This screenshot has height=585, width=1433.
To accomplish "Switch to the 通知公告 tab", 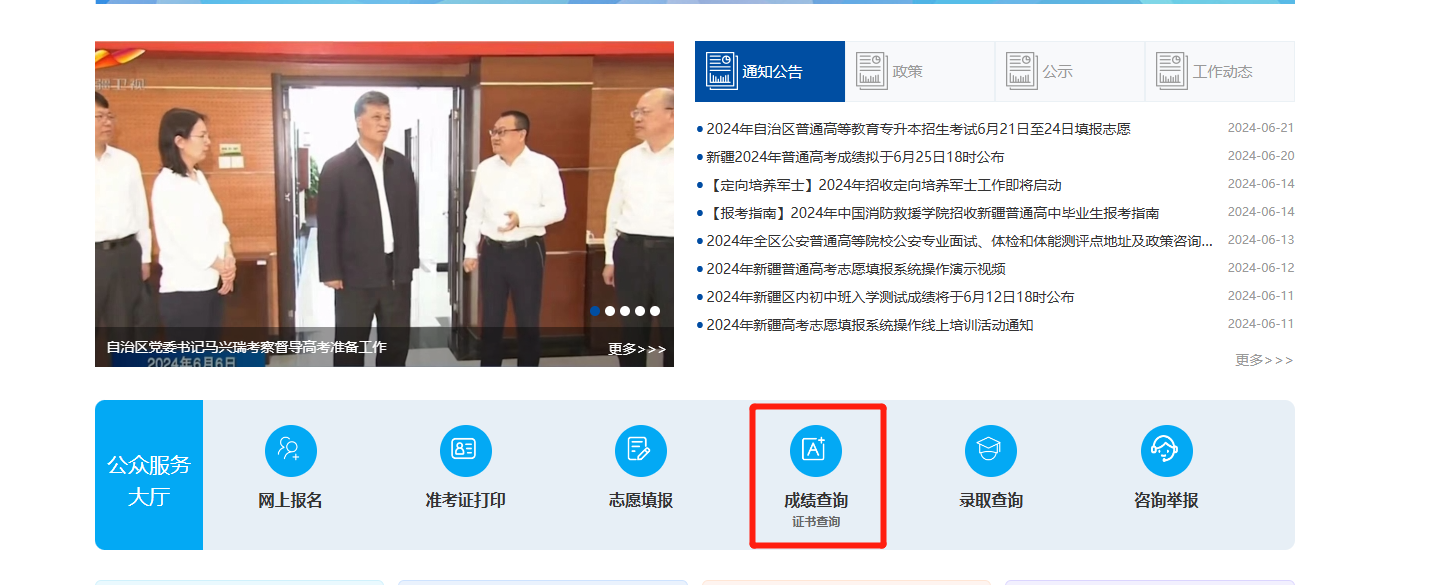I will point(770,72).
